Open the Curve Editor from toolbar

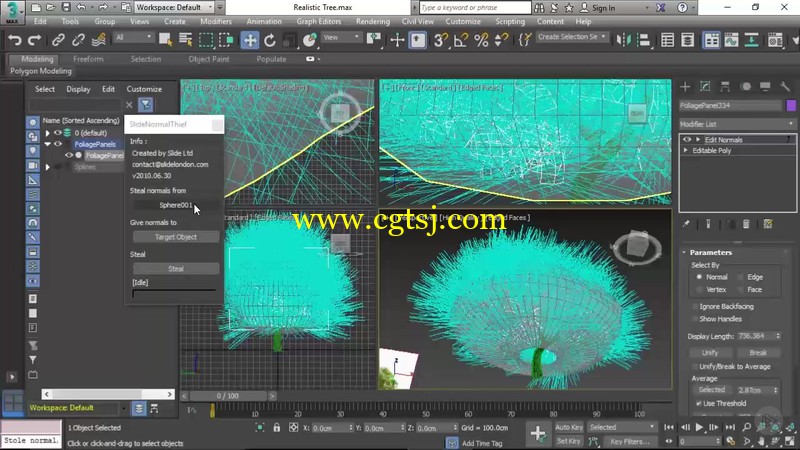click(731, 40)
